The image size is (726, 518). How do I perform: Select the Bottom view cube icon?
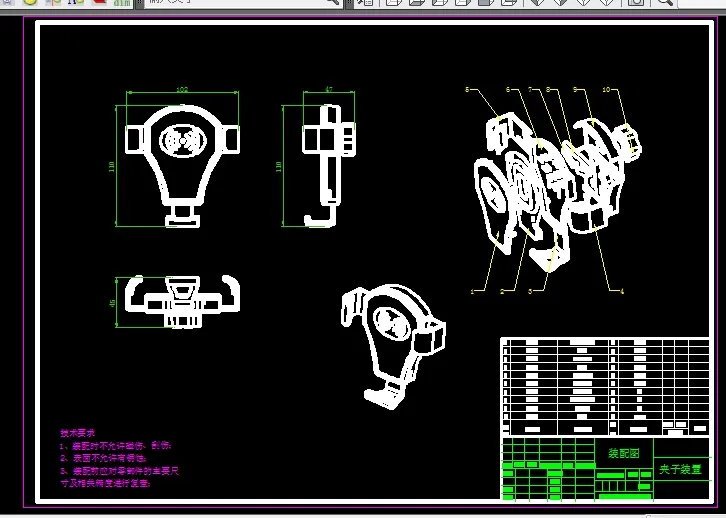pos(416,2)
